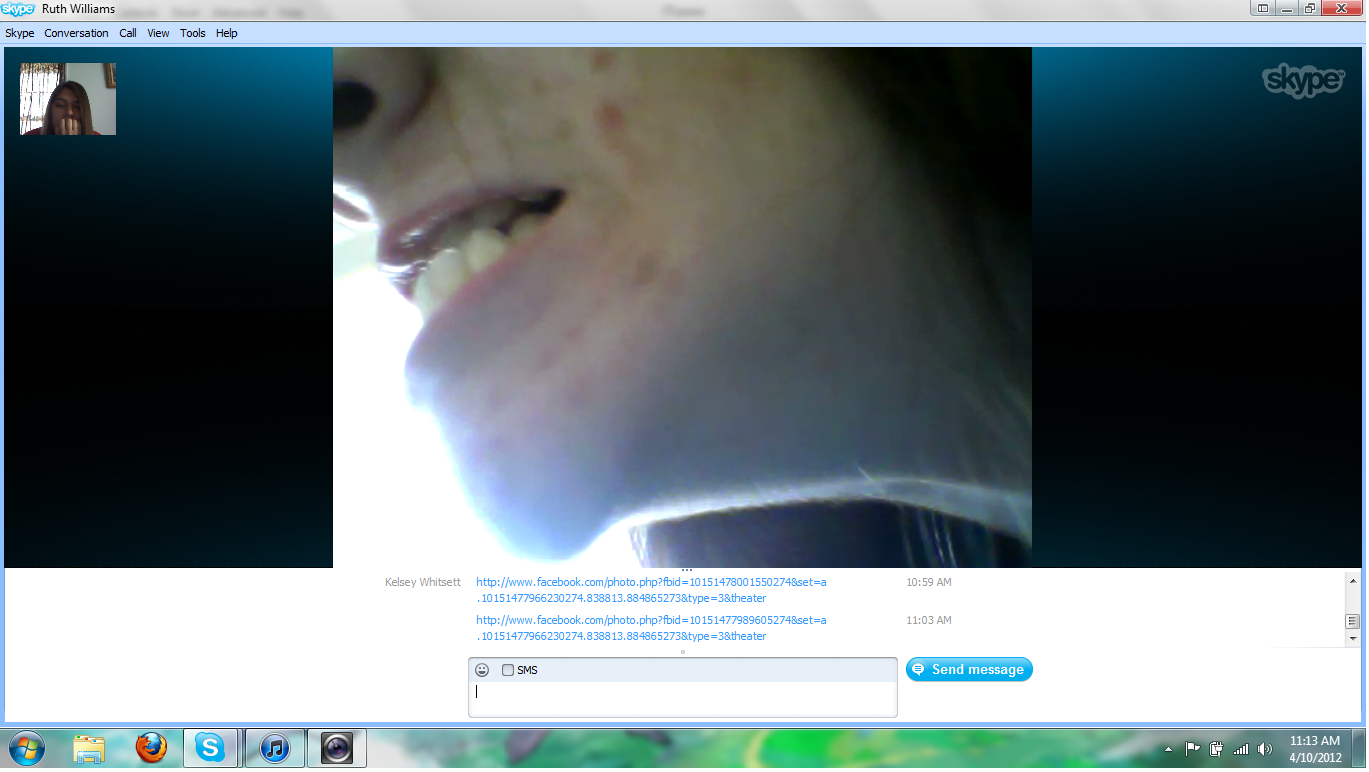Image resolution: width=1369 pixels, height=772 pixels.
Task: Open the emoticon picker smiley icon
Action: tap(482, 670)
